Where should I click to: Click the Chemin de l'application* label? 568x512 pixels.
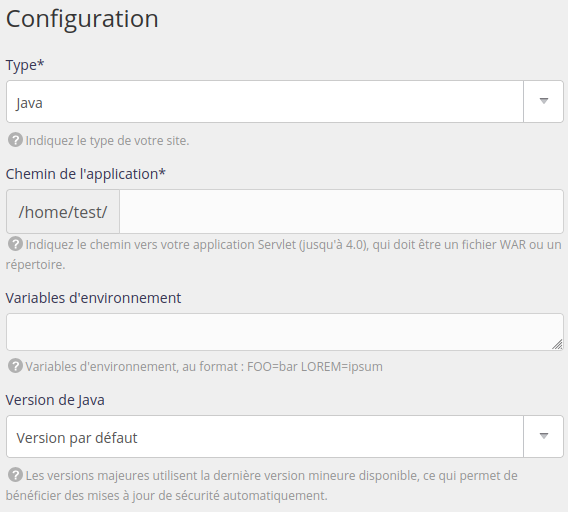(x=85, y=174)
